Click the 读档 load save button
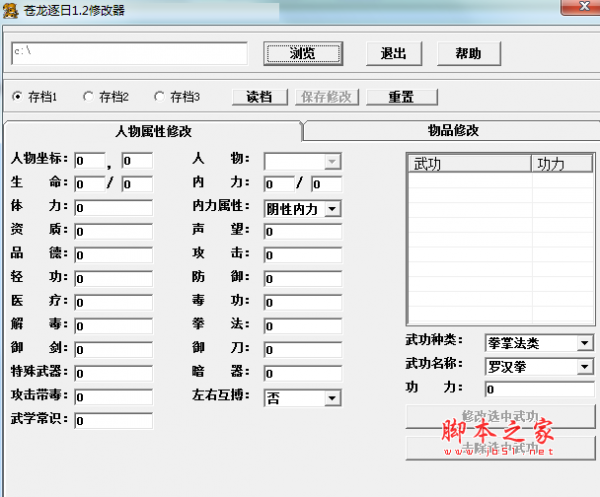The image size is (600, 497). tap(260, 97)
